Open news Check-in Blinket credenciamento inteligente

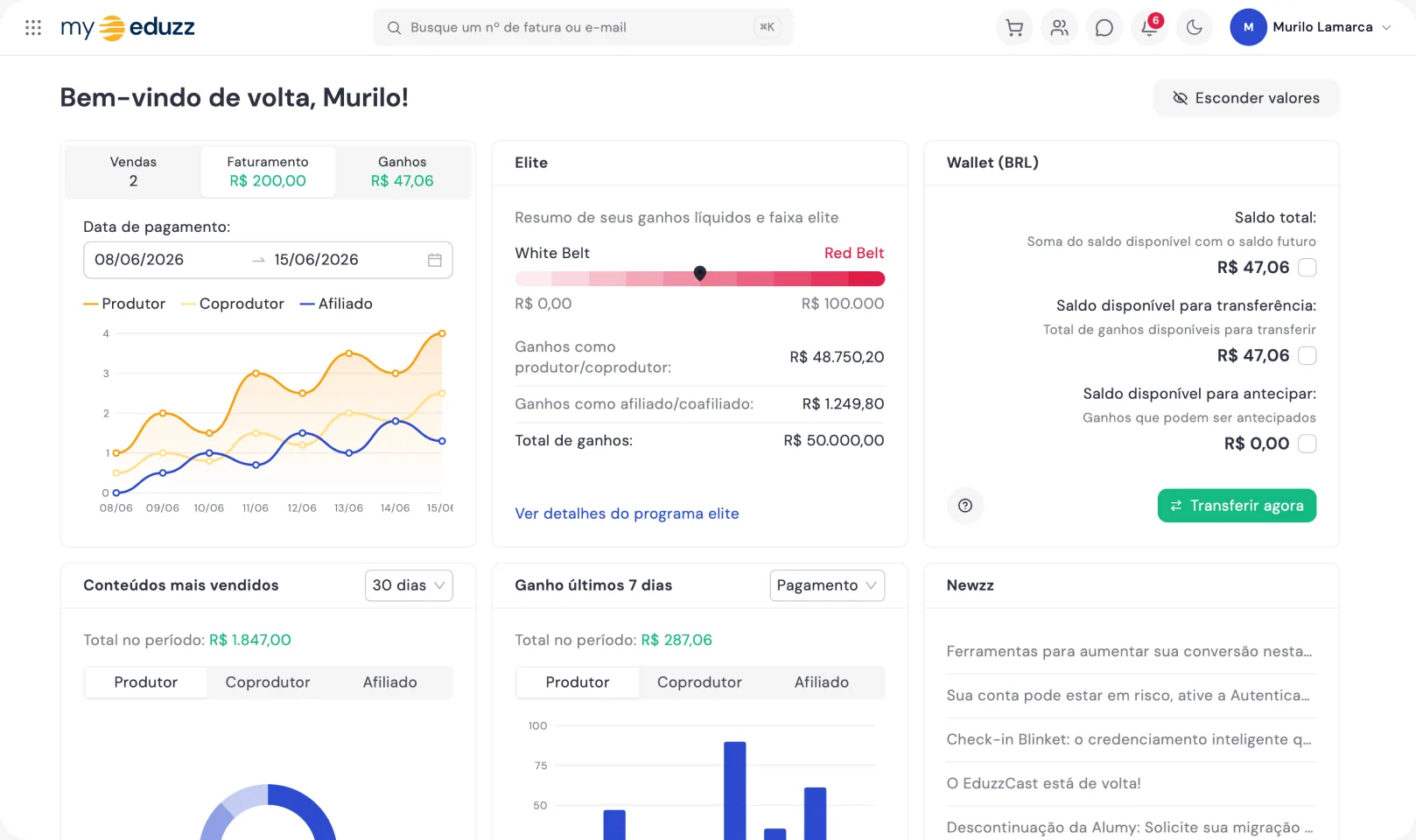[1129, 739]
